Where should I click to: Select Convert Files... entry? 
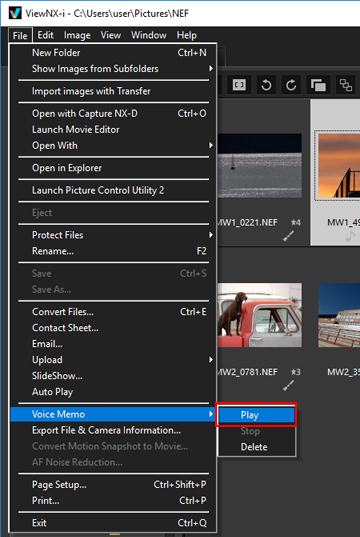[113, 312]
